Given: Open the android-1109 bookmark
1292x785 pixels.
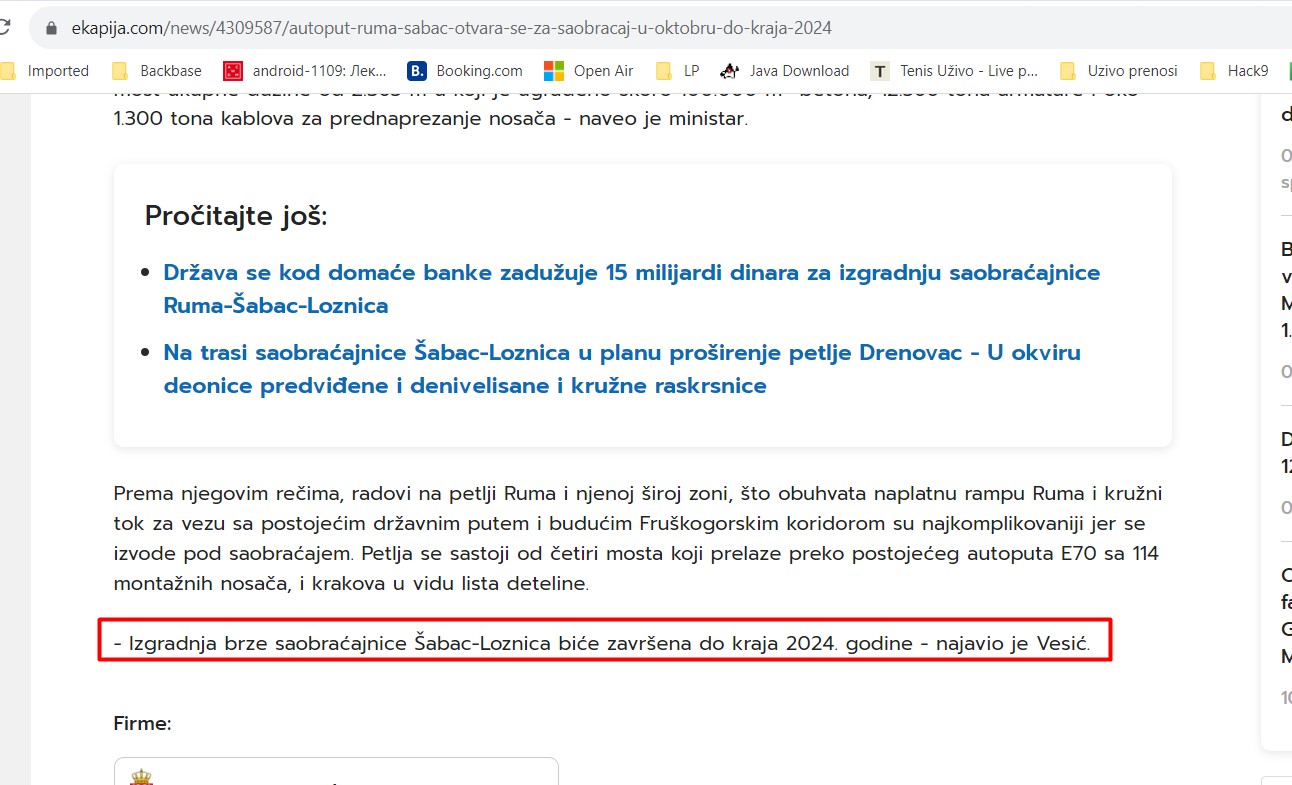Looking at the screenshot, I should pos(304,71).
